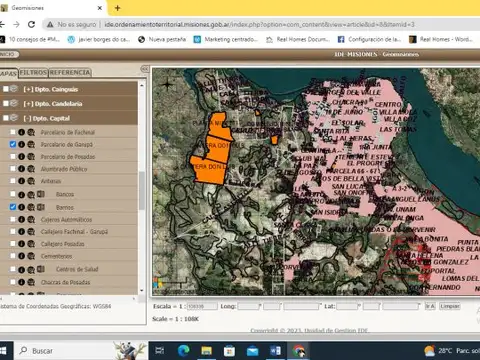Click the Escala input field

tap(202, 306)
